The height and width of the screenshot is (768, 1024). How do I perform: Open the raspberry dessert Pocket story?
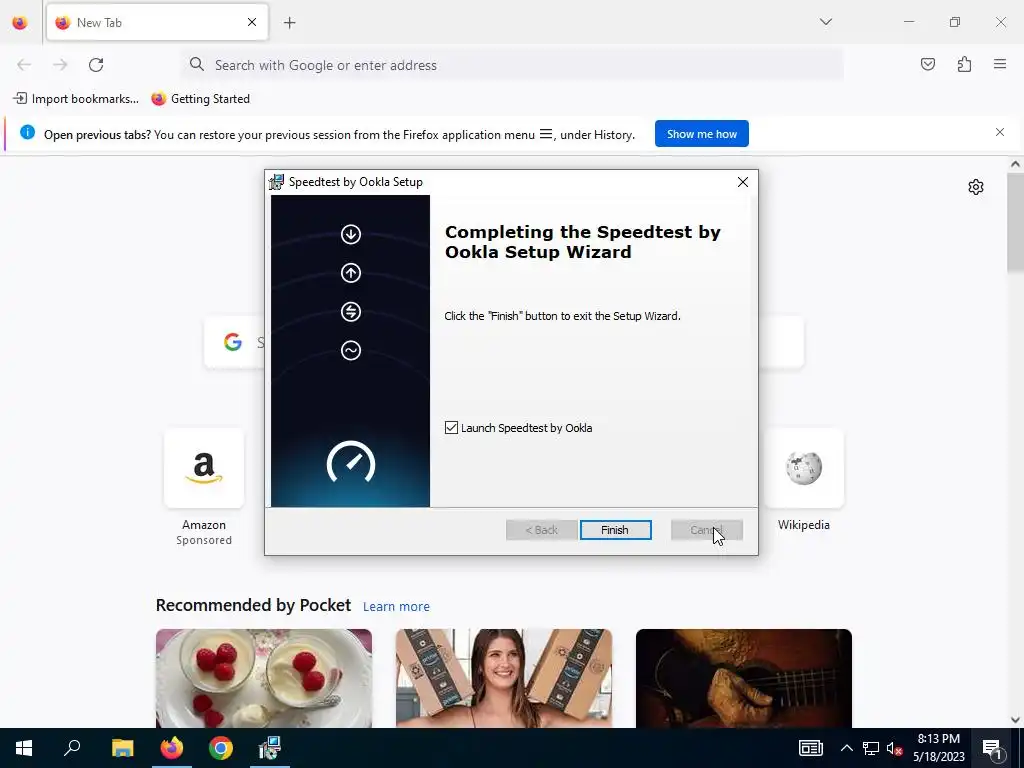pyautogui.click(x=264, y=679)
